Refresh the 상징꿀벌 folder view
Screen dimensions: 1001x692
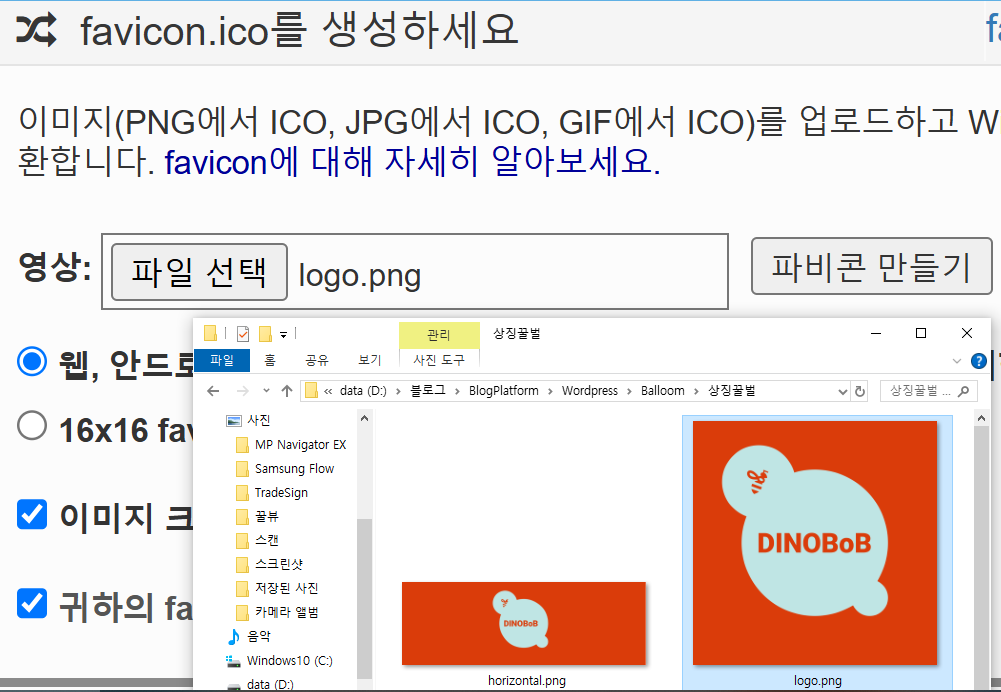860,391
